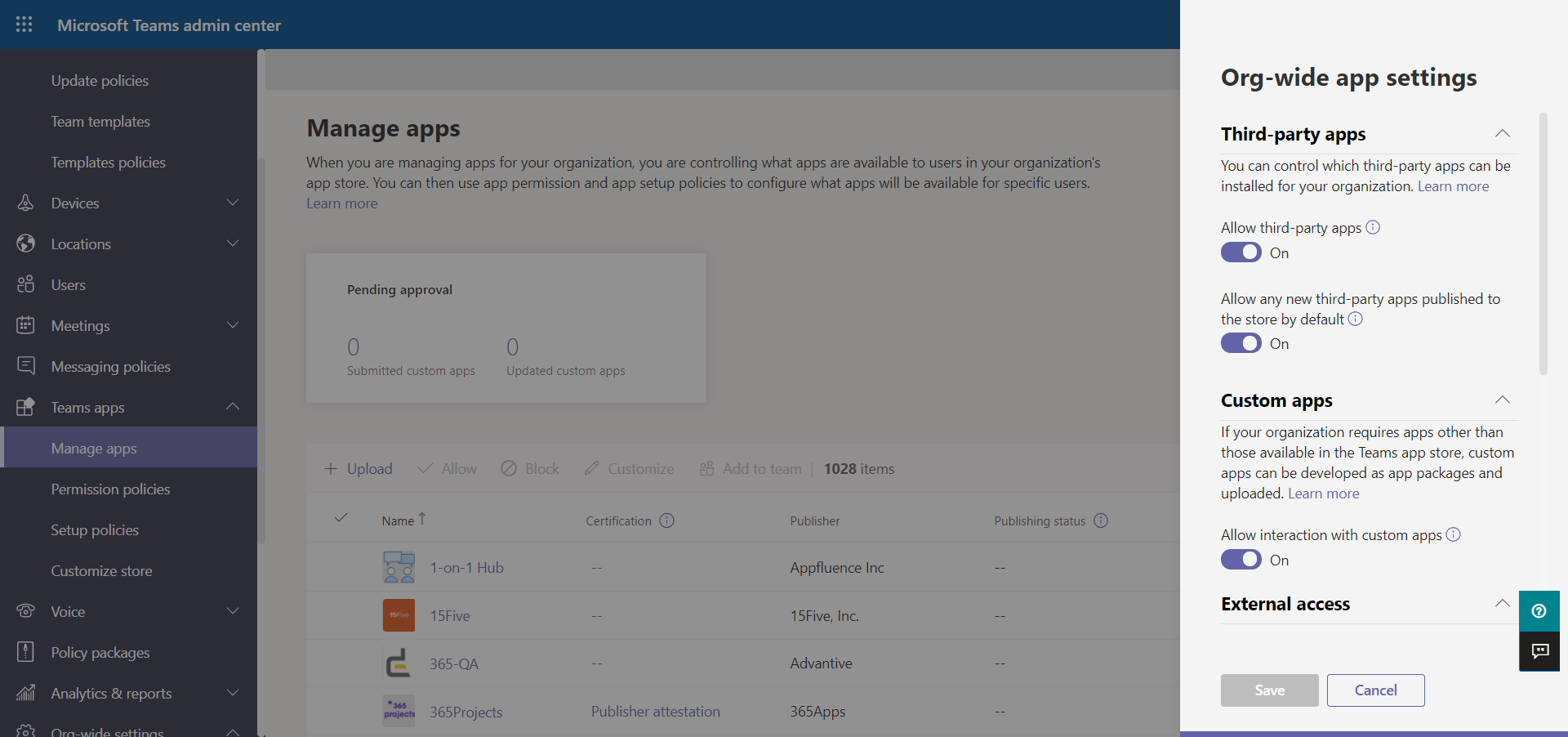Image resolution: width=1568 pixels, height=737 pixels.
Task: Click the settings panel vertical scrollbar
Action: click(1543, 245)
